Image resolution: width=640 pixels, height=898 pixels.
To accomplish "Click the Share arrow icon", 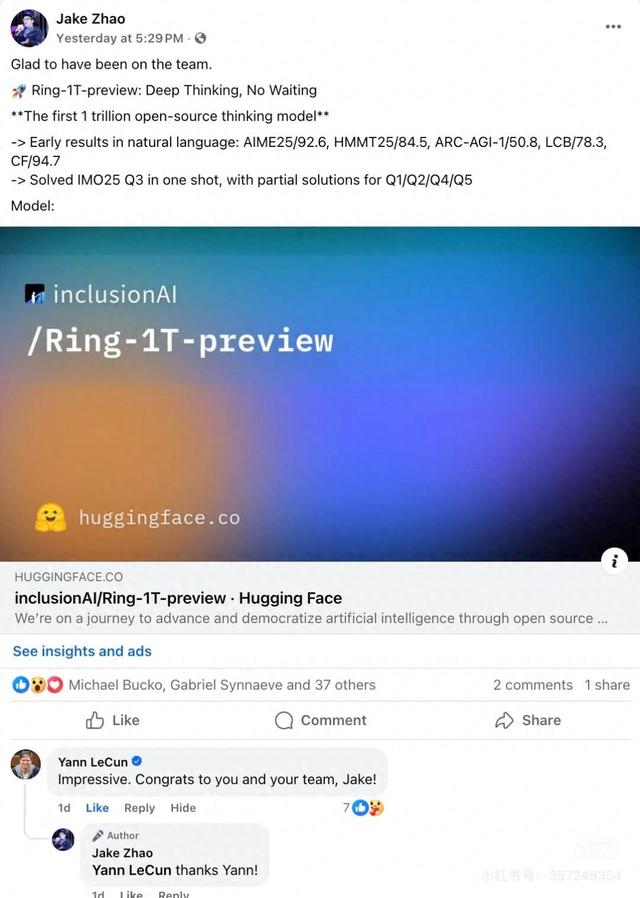I will (504, 720).
